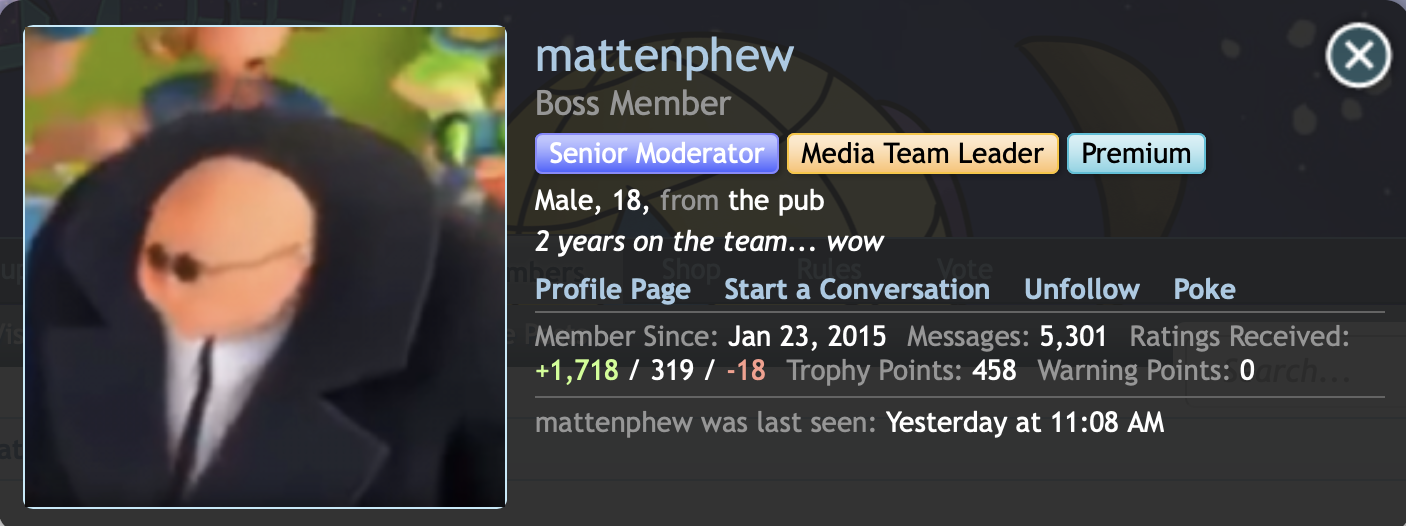
Task: Open 'the pub' location link
Action: 776,201
